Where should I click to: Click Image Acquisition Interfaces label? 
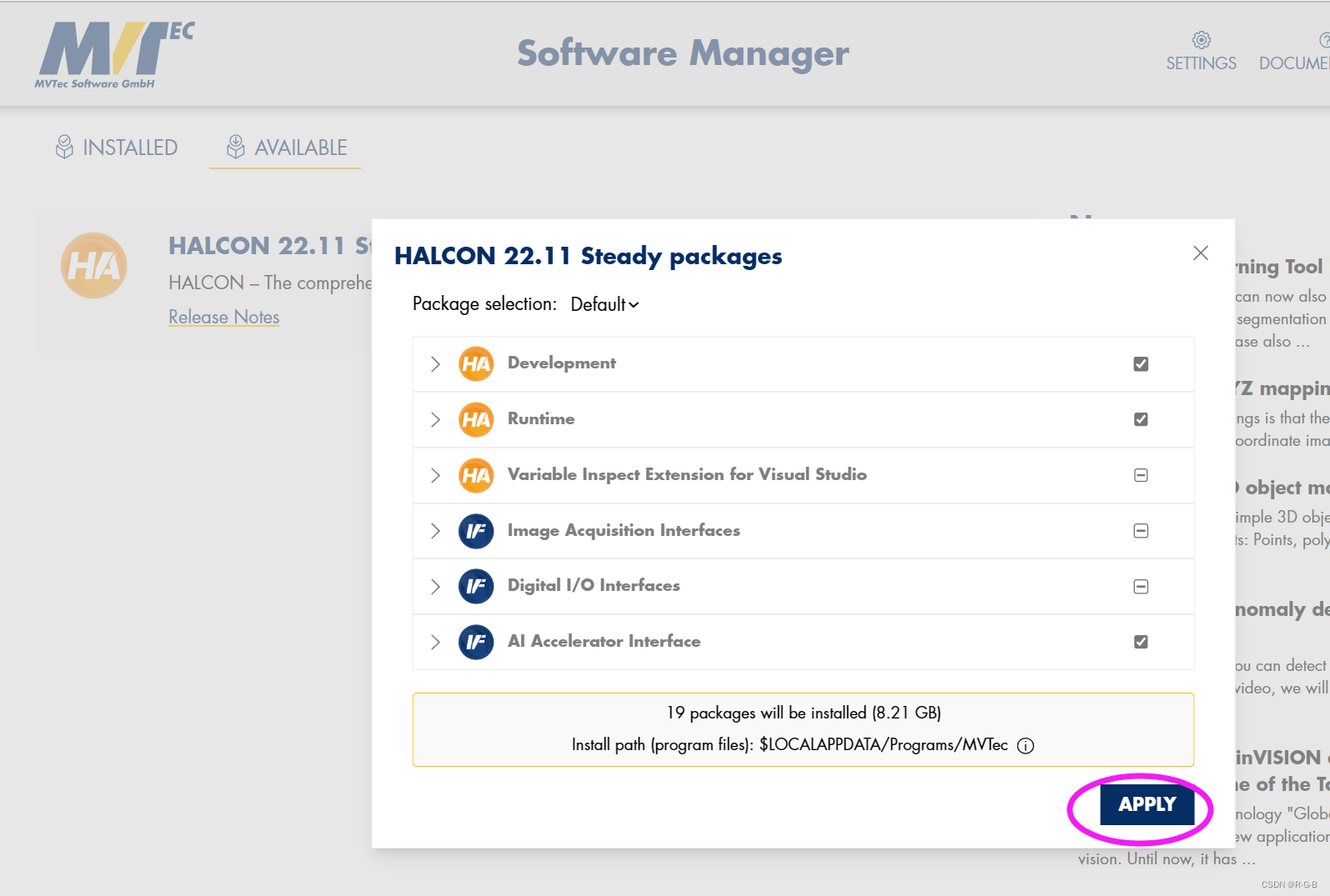tap(624, 531)
